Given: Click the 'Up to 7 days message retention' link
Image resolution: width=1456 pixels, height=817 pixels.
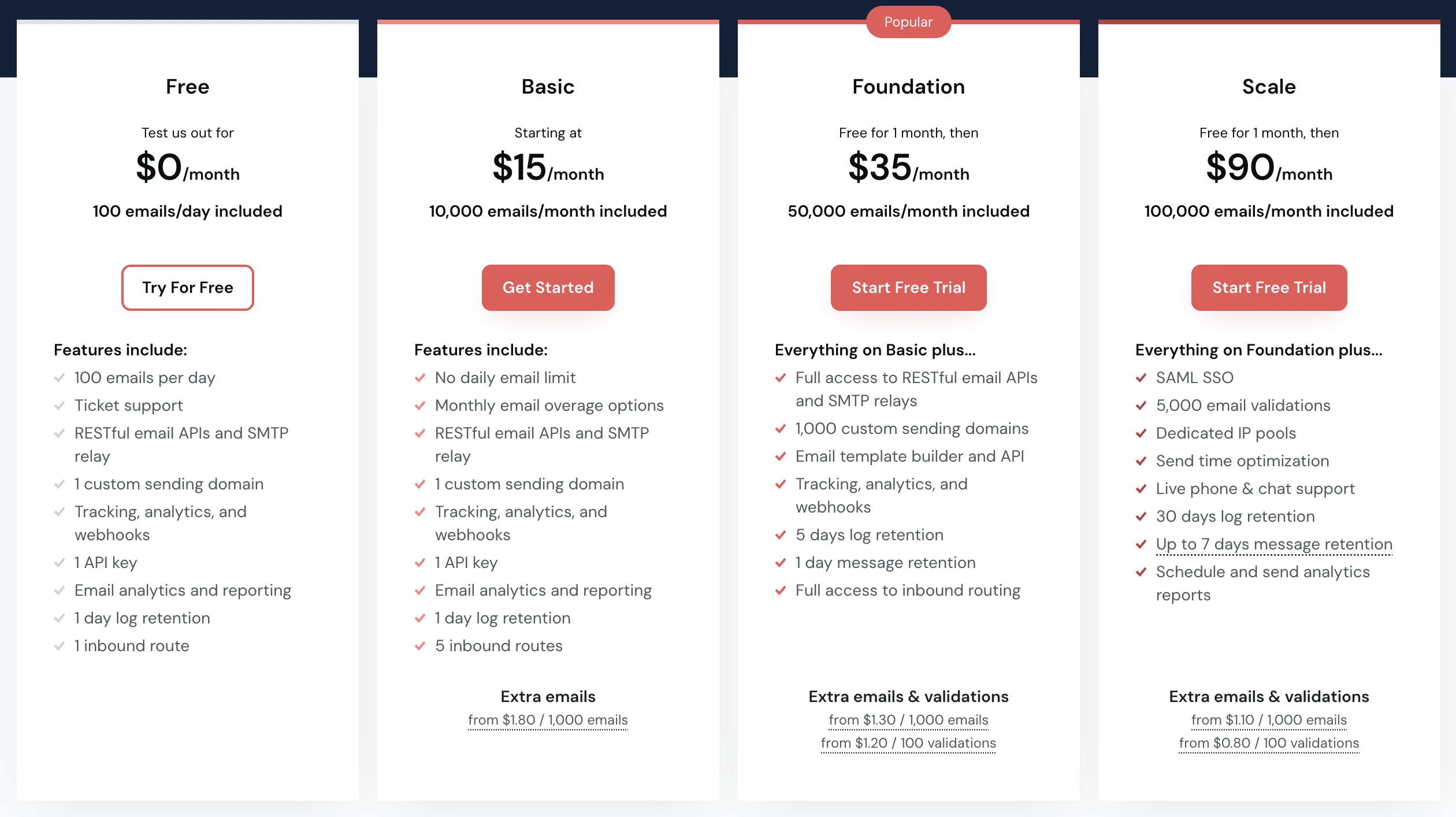Looking at the screenshot, I should 1274,544.
